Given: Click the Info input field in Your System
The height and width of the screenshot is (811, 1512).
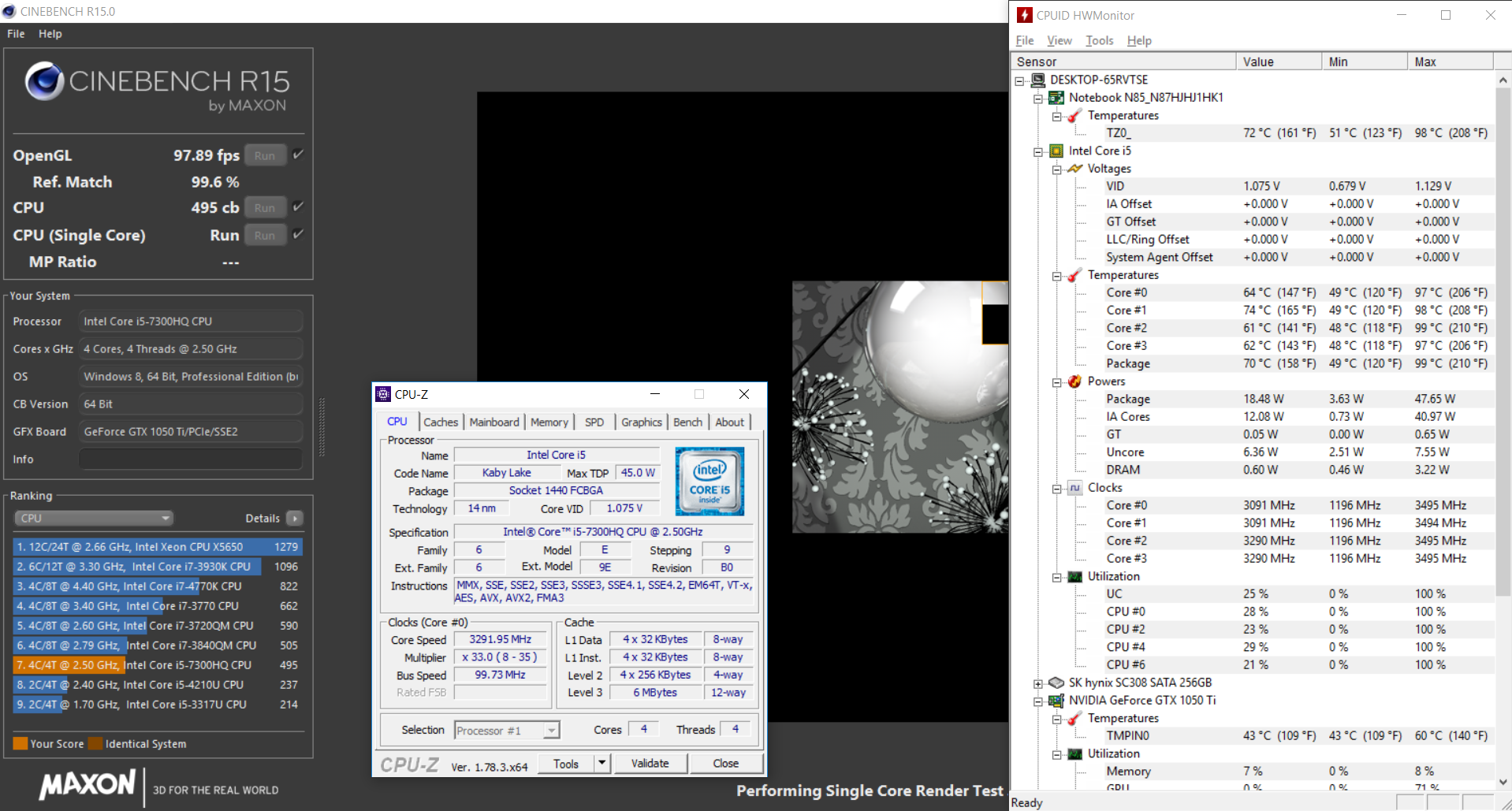Looking at the screenshot, I should coord(190,459).
